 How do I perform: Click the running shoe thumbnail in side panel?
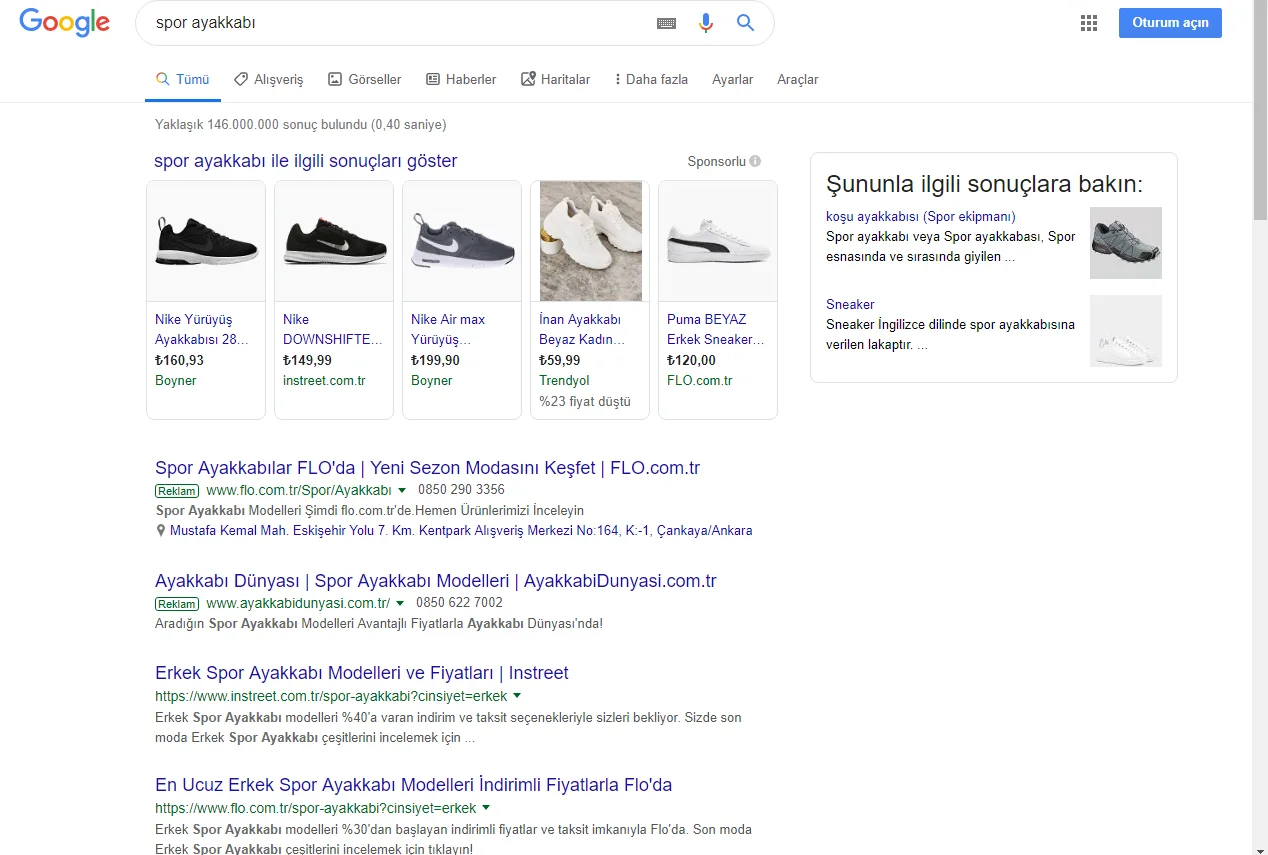coord(1126,243)
